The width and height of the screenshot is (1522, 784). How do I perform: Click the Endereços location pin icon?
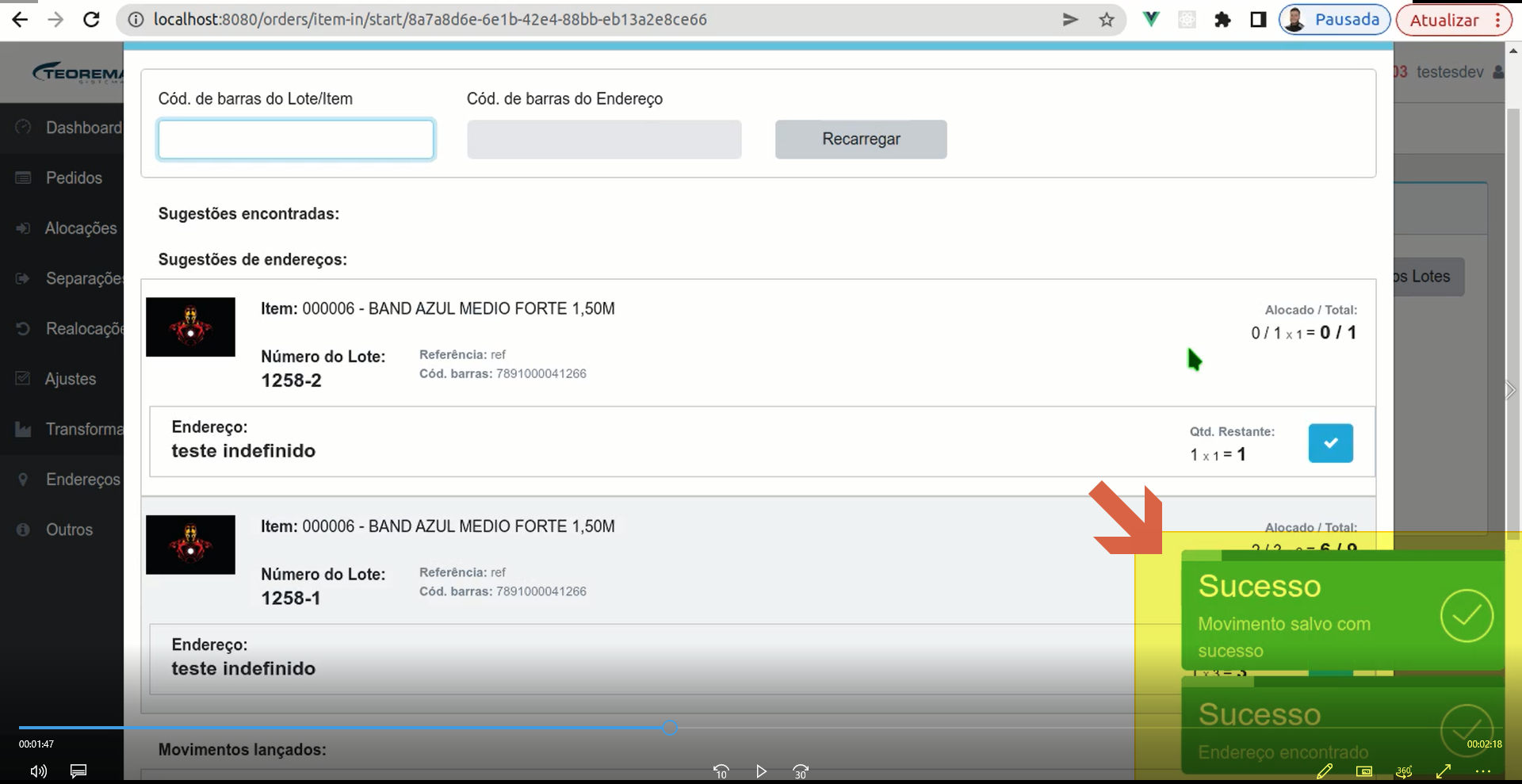point(23,480)
